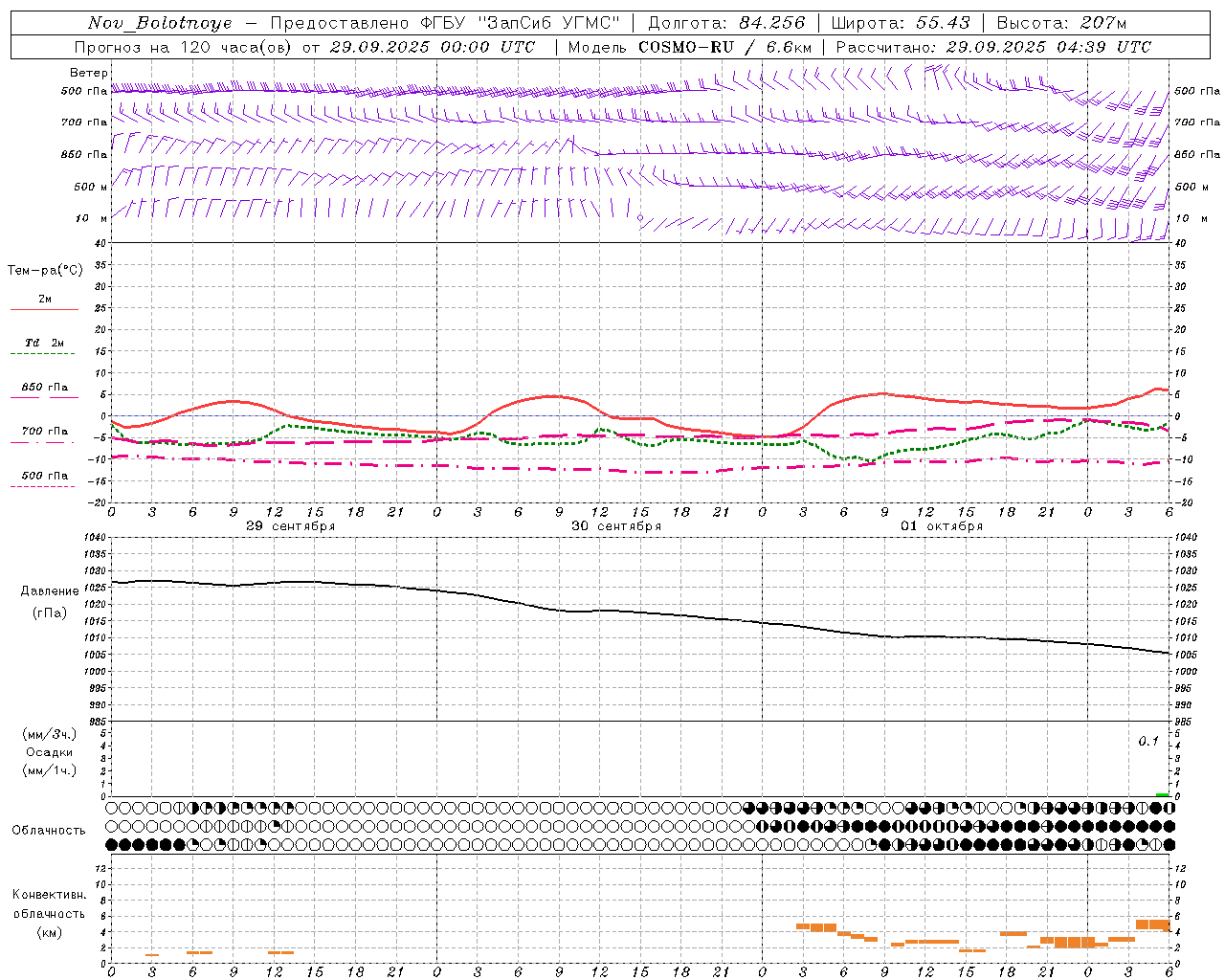Screen dimensions: 1225x980
Task: Click the "Td 2м" dew point legend entry
Action: click(44, 343)
